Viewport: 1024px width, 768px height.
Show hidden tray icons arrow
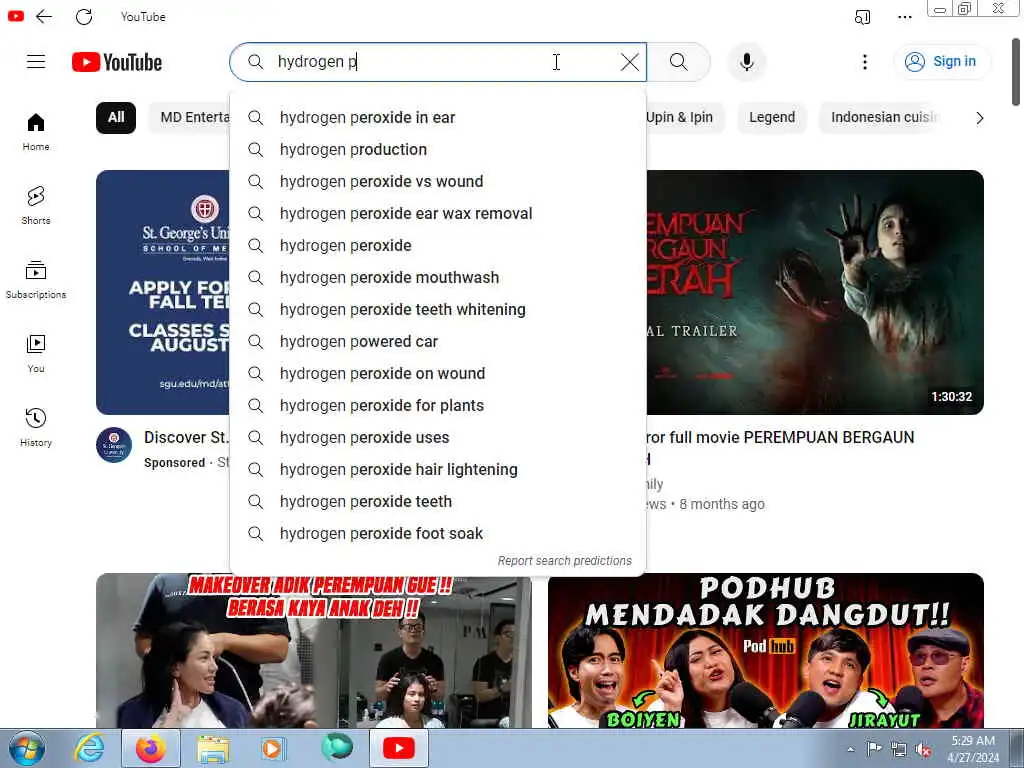pyautogui.click(x=850, y=749)
